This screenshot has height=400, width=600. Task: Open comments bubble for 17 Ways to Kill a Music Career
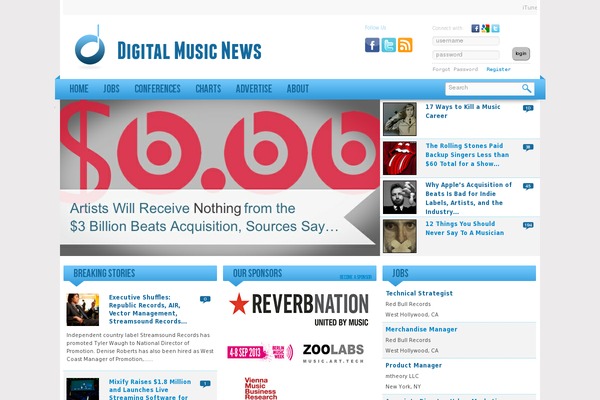click(528, 108)
